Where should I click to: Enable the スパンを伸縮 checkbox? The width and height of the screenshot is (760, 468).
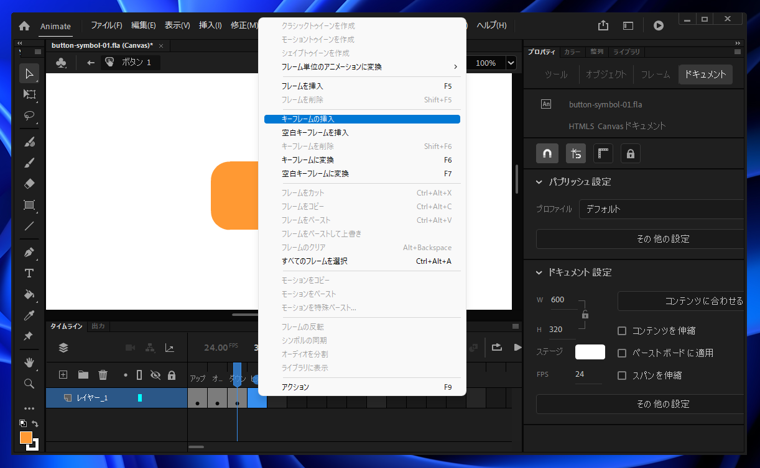[x=622, y=375]
